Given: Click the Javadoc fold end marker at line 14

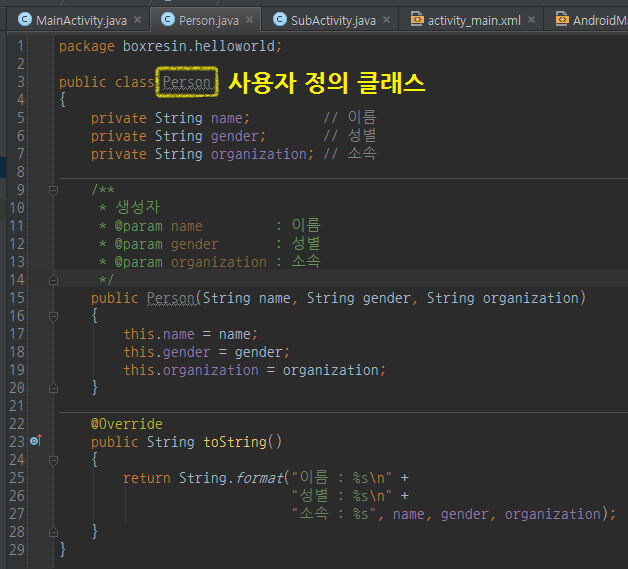Looking at the screenshot, I should pos(53,280).
